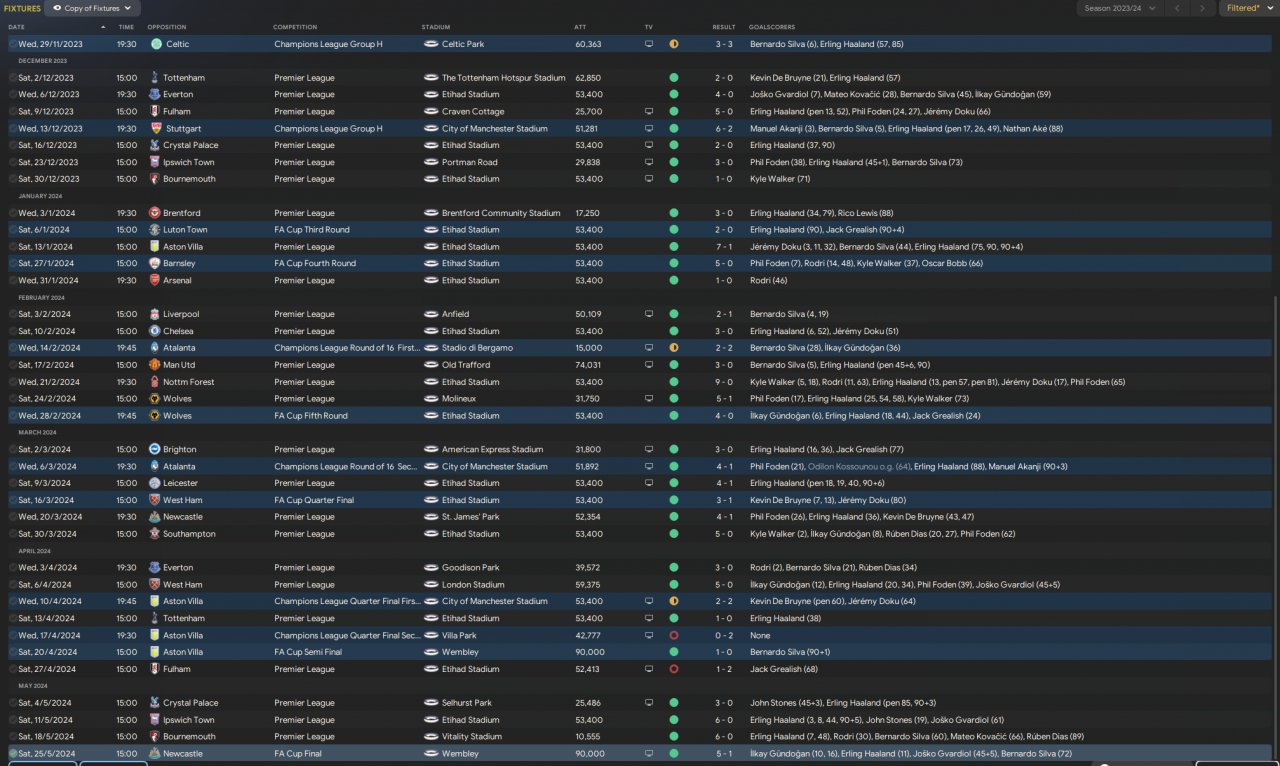Click the Liverpool club badge
Screen dimensions: 1280x766
pyautogui.click(x=155, y=314)
